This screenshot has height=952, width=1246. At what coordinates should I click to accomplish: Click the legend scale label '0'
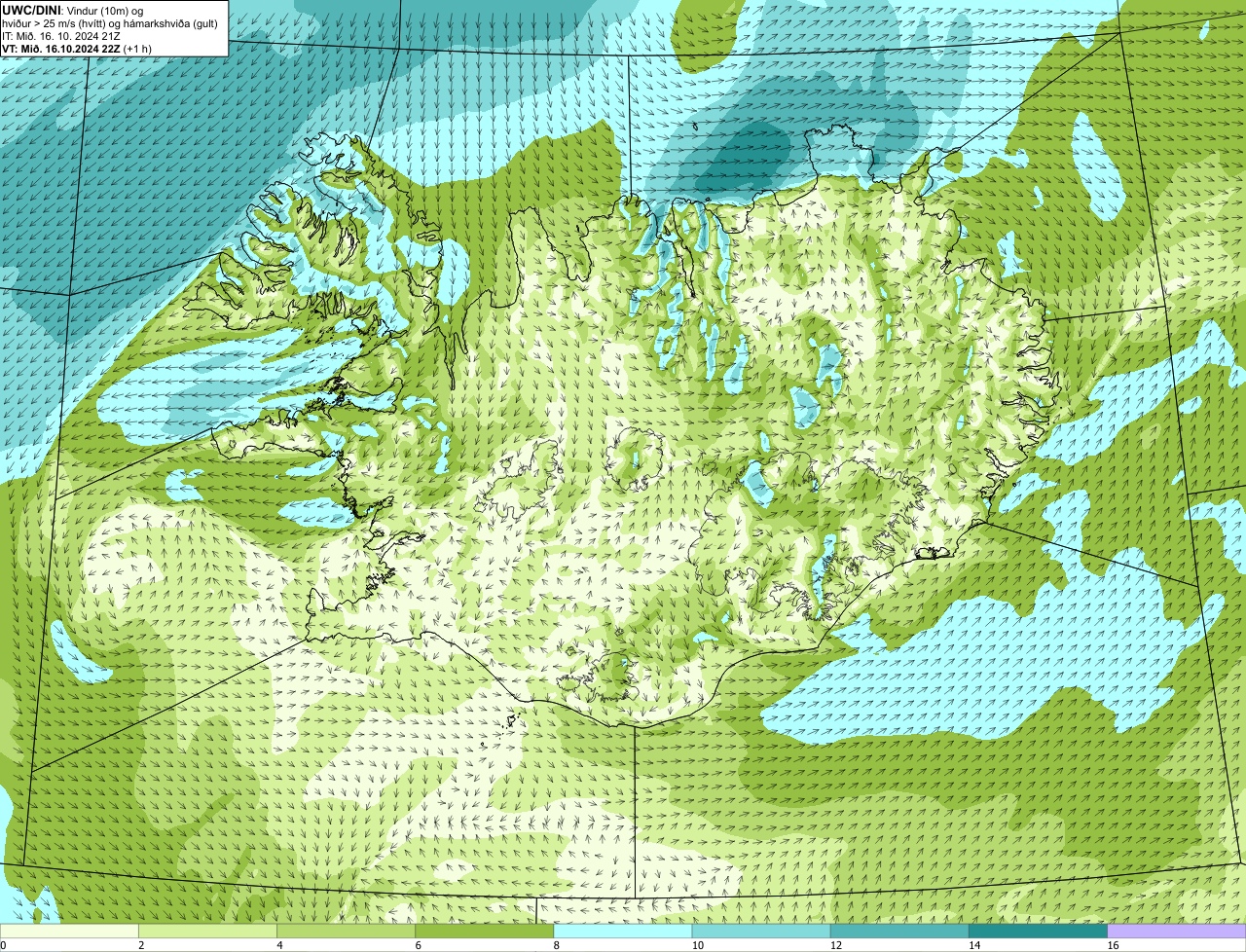tap(4, 945)
